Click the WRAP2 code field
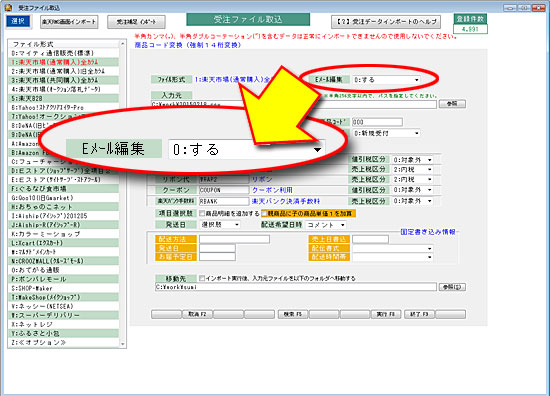 224,180
